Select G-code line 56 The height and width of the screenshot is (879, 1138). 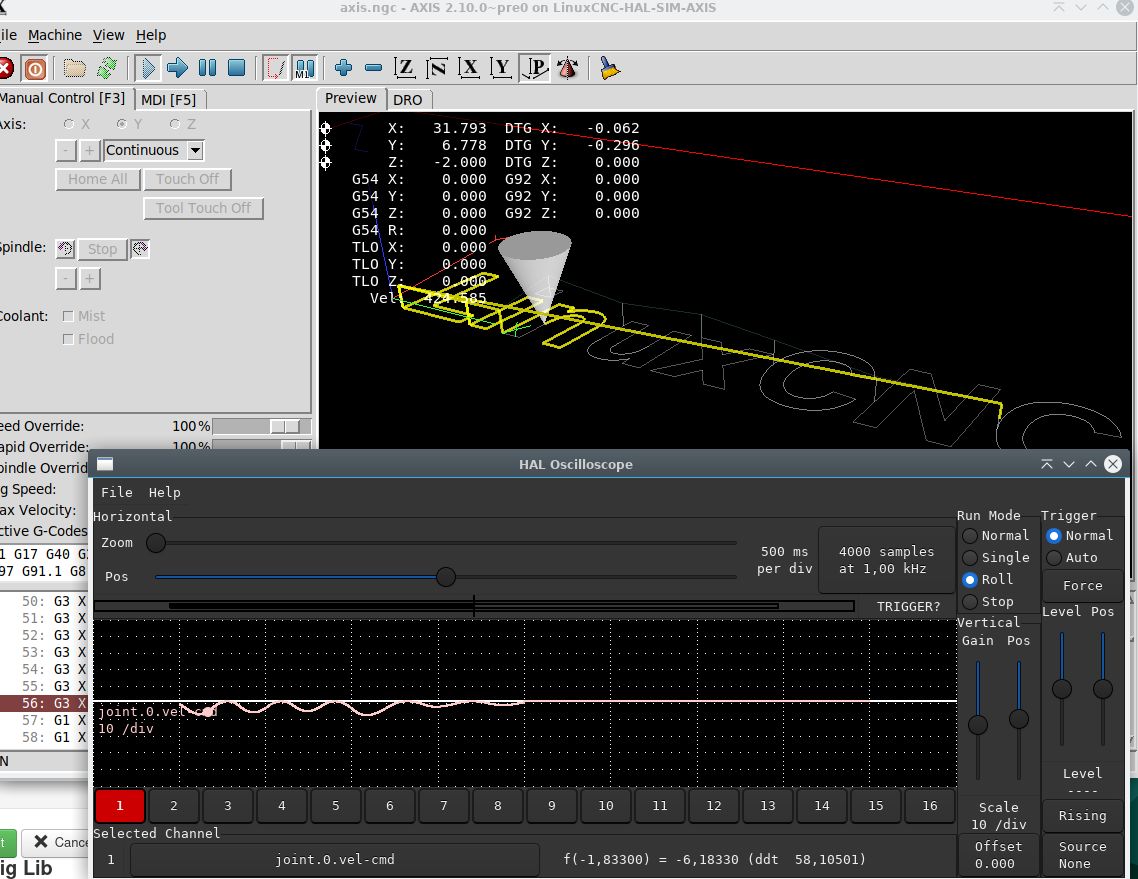(x=44, y=703)
